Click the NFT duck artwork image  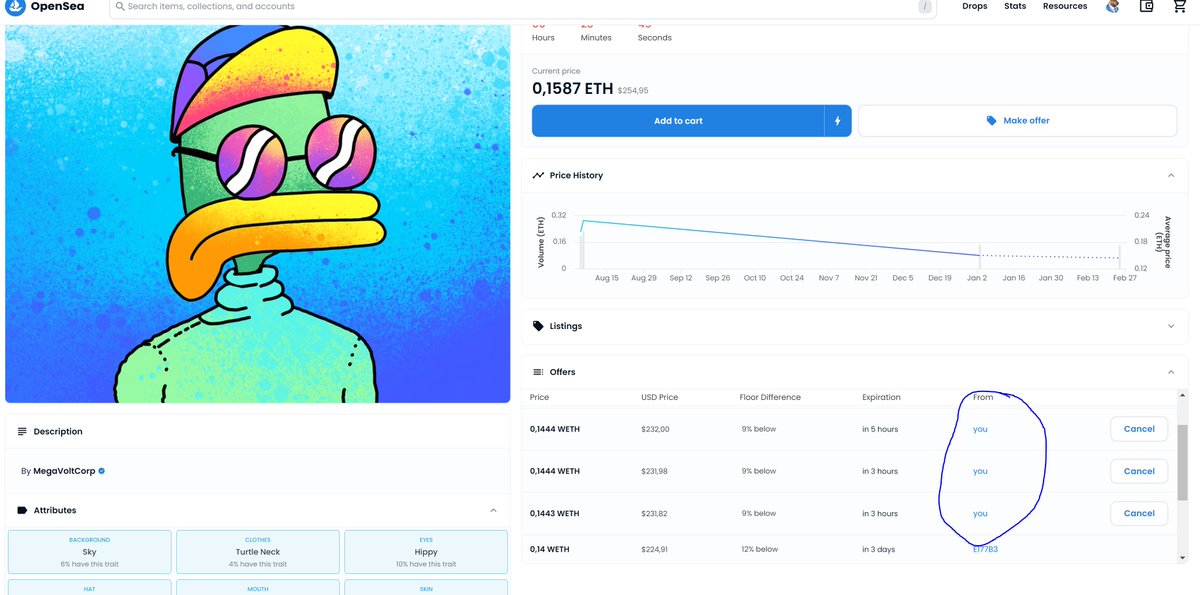point(258,214)
